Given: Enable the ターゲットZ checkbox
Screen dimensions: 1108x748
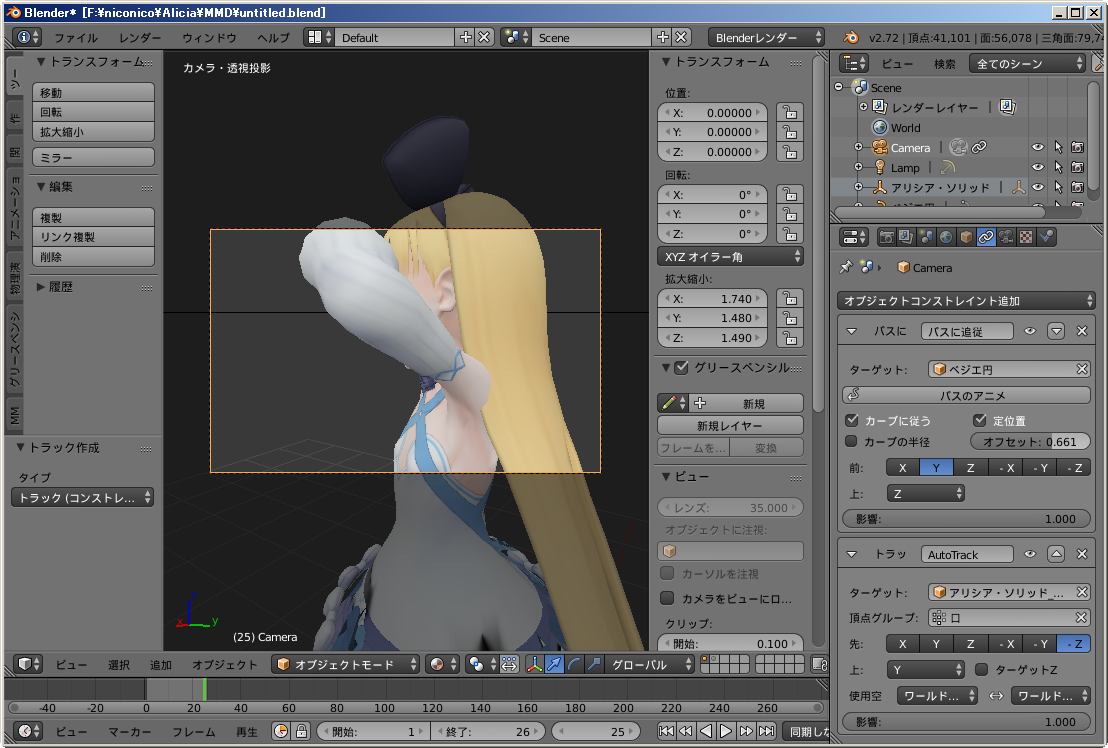Looking at the screenshot, I should point(982,668).
